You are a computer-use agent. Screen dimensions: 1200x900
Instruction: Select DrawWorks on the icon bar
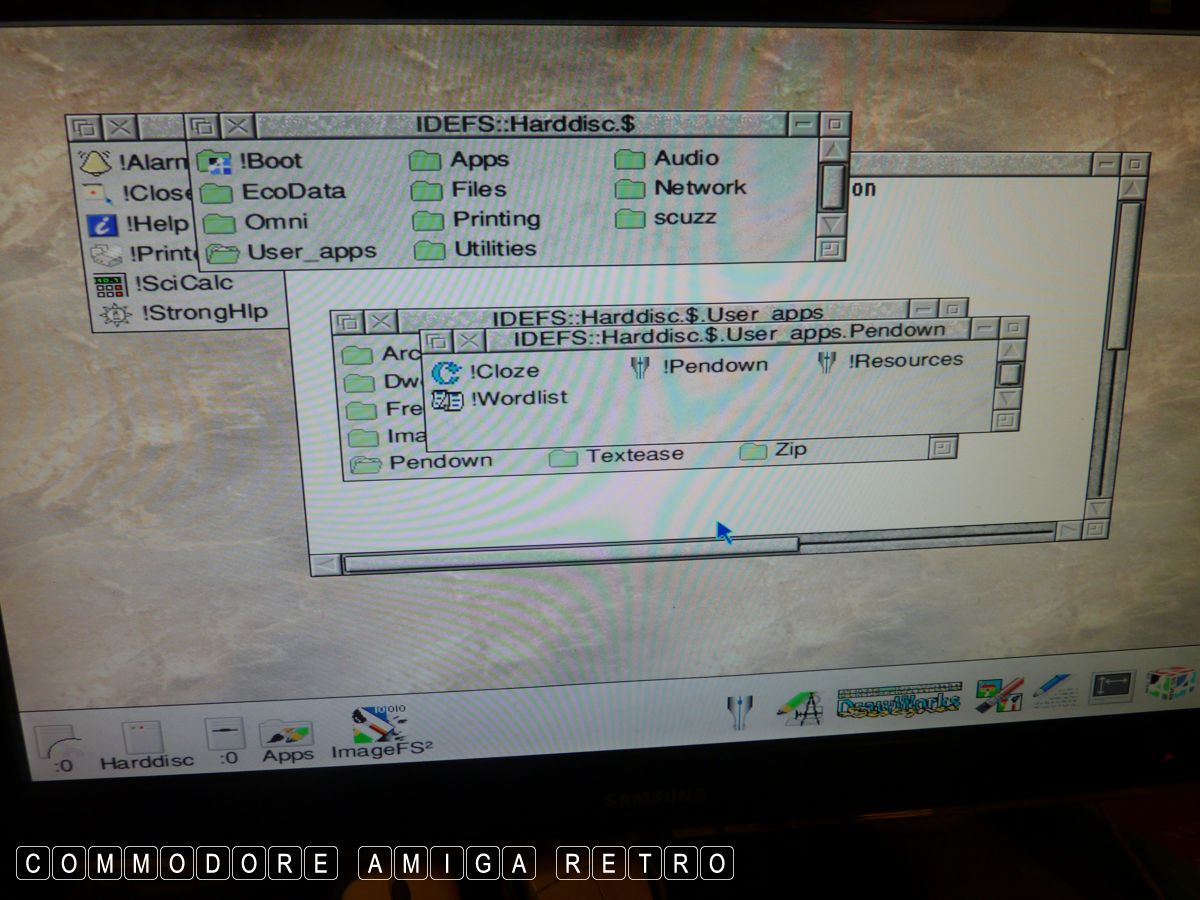pos(898,701)
